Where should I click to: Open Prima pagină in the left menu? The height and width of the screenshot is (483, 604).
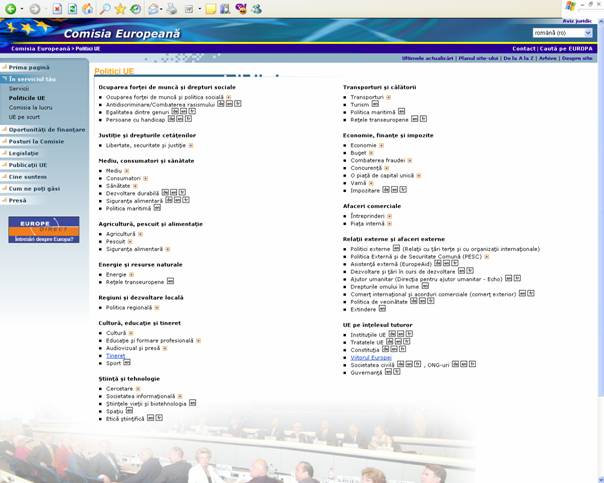(29, 67)
